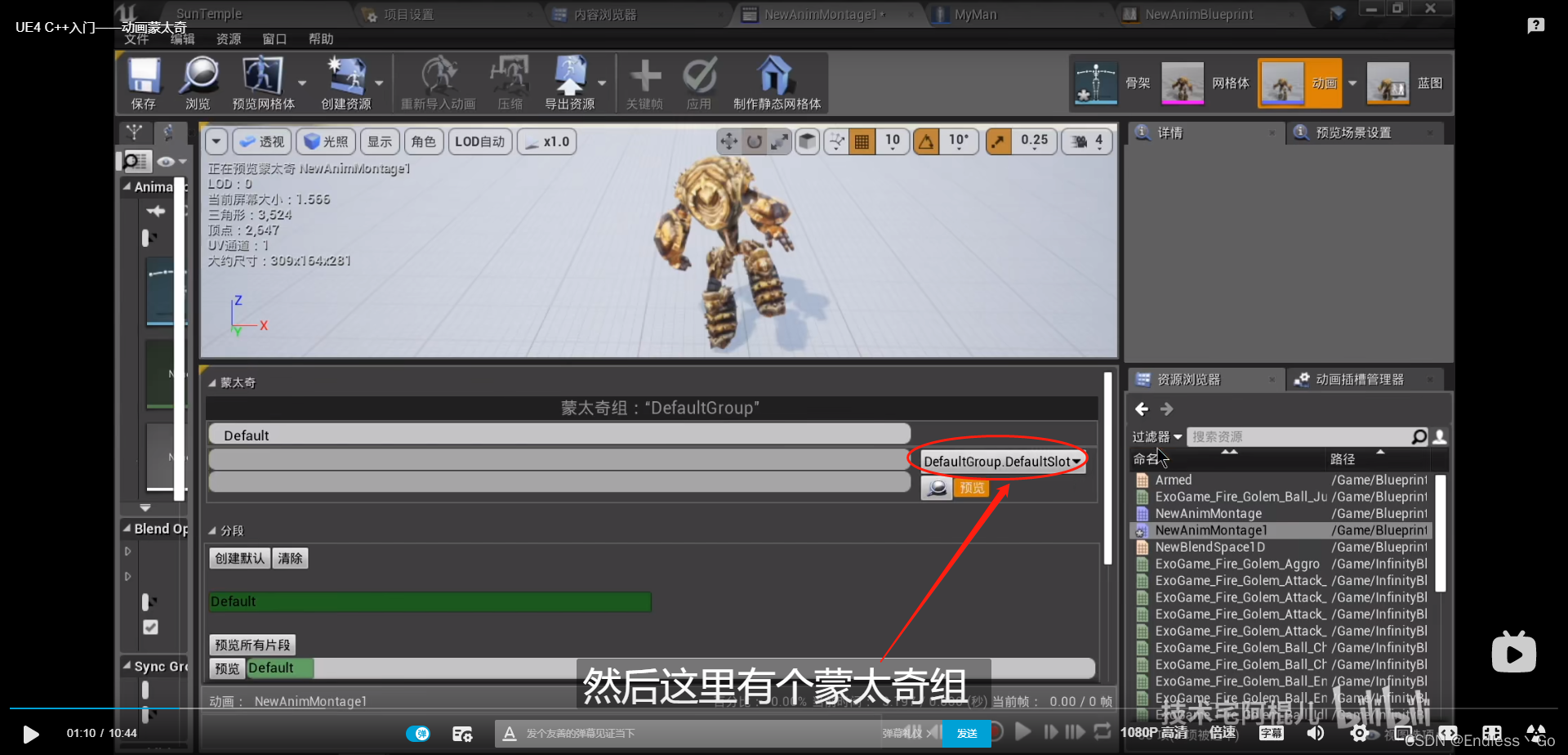Viewport: 1568px width, 755px height.
Task: Click the video player volume speaker icon
Action: tap(1316, 733)
